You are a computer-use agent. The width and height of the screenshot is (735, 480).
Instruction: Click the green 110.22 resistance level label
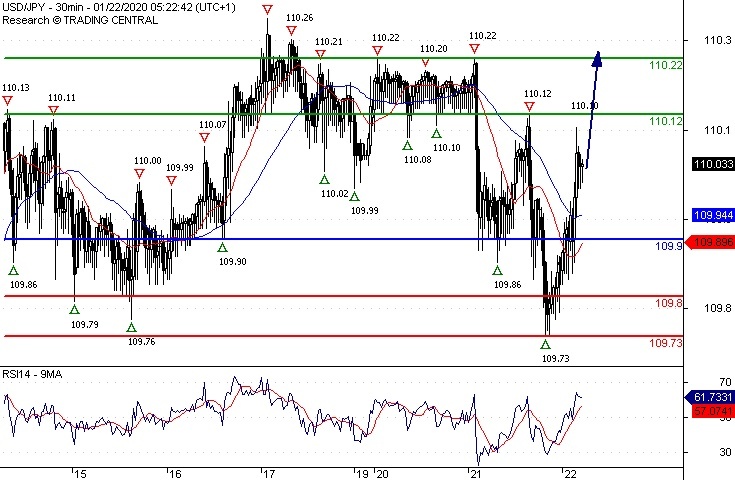tap(666, 65)
